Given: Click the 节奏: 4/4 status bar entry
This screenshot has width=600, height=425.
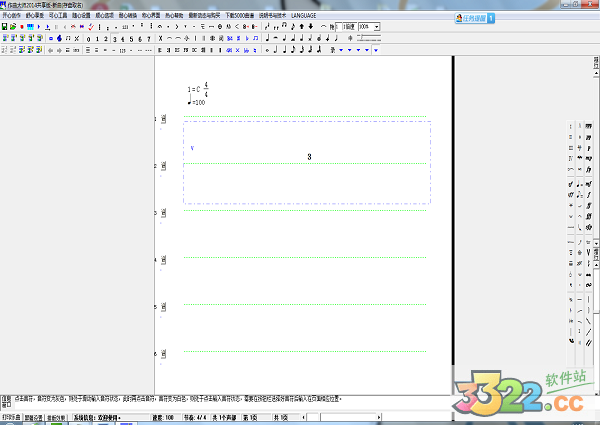Looking at the screenshot, I should (x=195, y=418).
